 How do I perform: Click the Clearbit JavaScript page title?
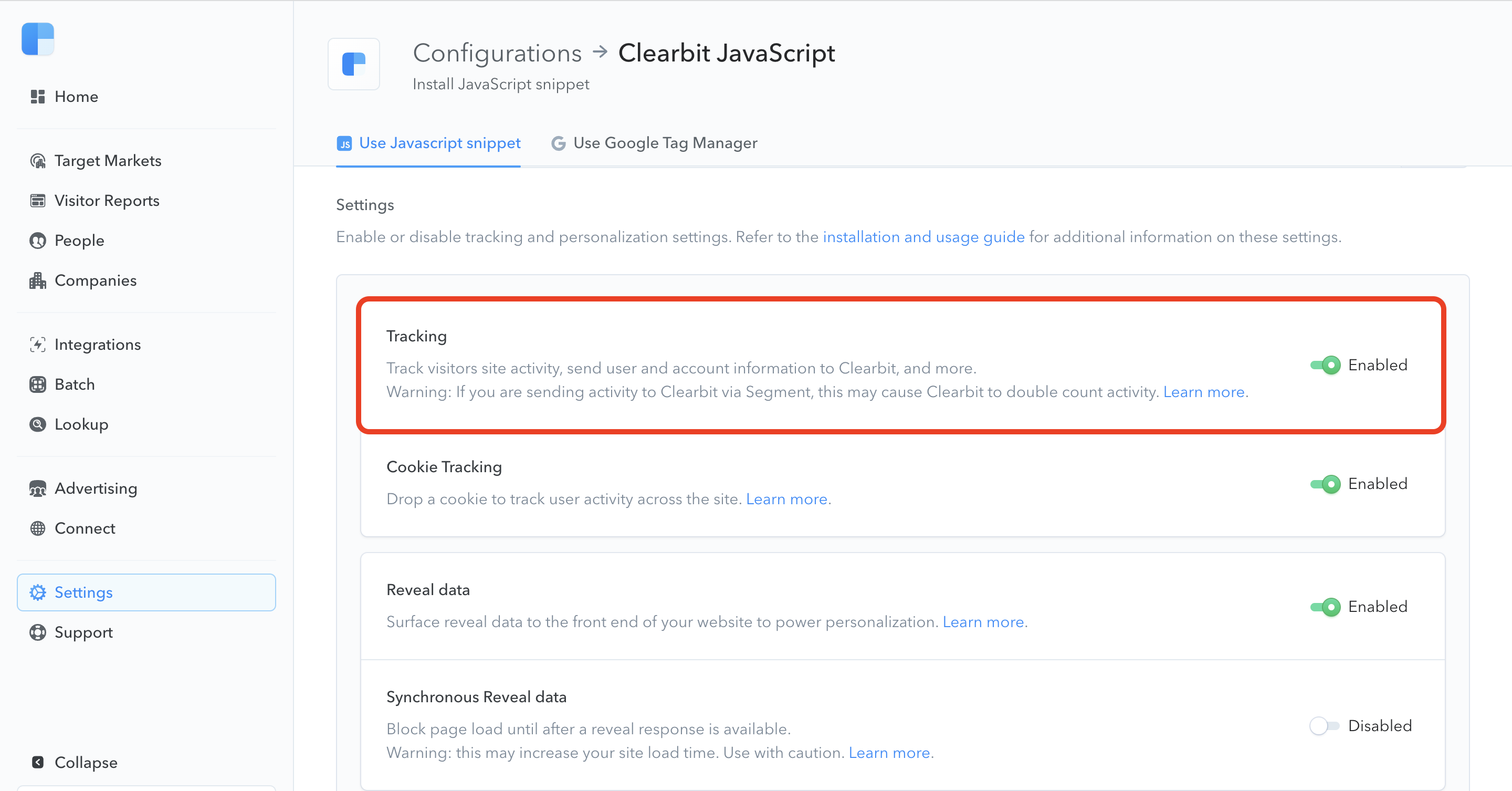(x=727, y=53)
